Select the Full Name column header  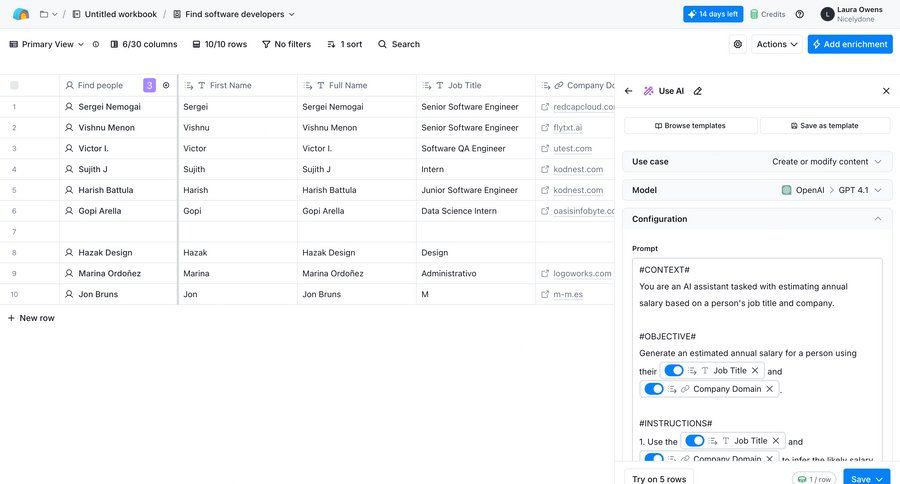(356, 85)
